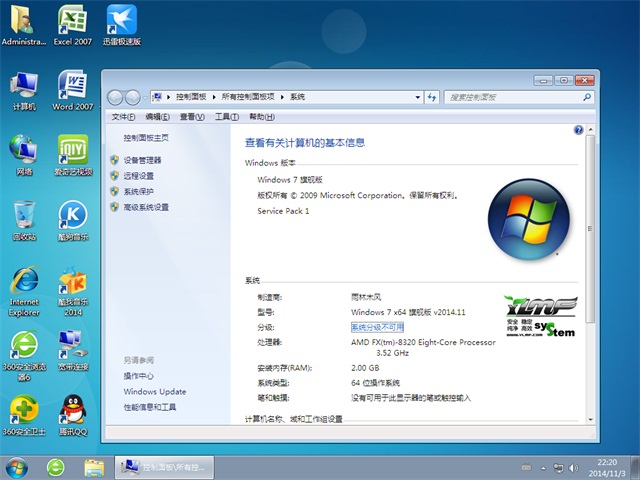Open 系统保护 link
The width and height of the screenshot is (640, 480).
[x=139, y=191]
